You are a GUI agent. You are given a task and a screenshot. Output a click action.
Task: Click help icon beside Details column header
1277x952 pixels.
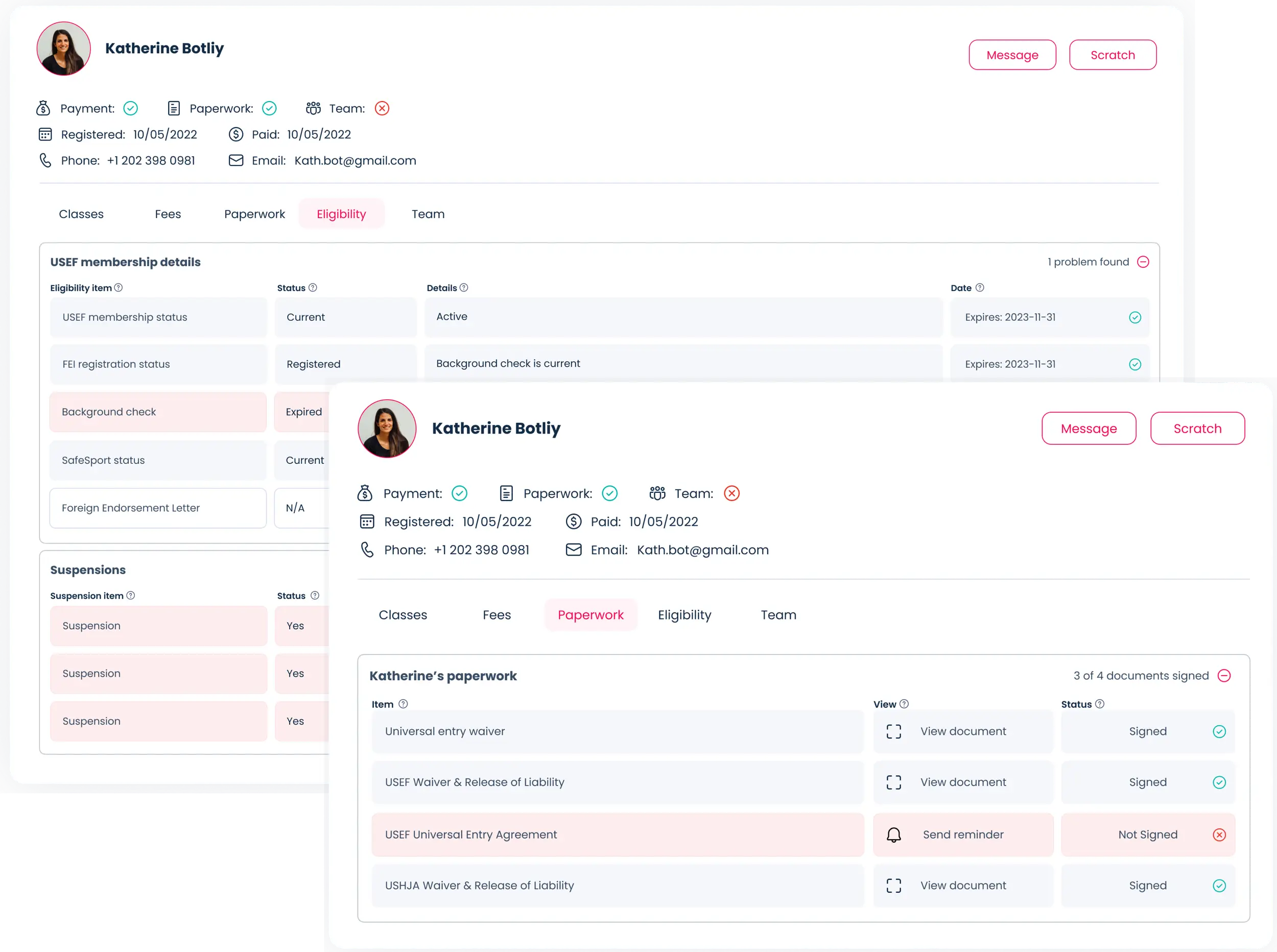(464, 288)
